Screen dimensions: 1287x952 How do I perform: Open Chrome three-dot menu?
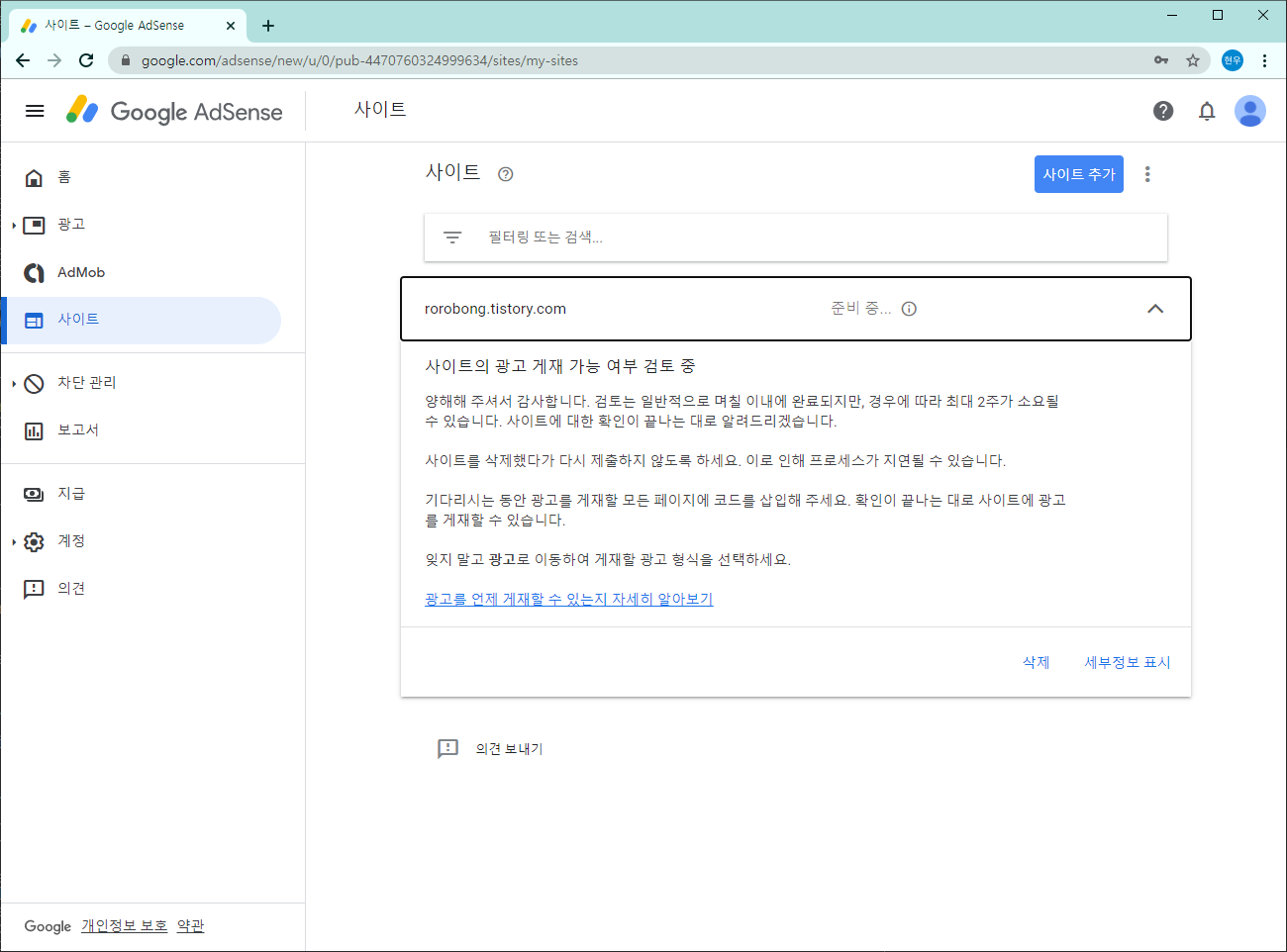[x=1264, y=60]
